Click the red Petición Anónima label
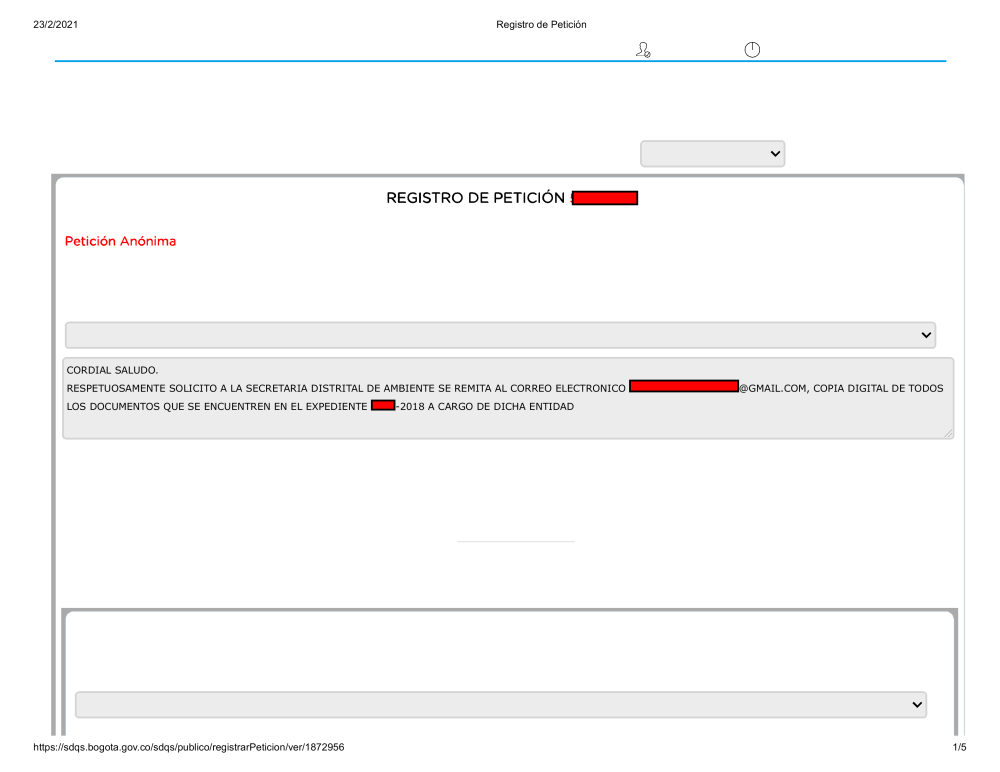This screenshot has height=772, width=1000. (120, 241)
